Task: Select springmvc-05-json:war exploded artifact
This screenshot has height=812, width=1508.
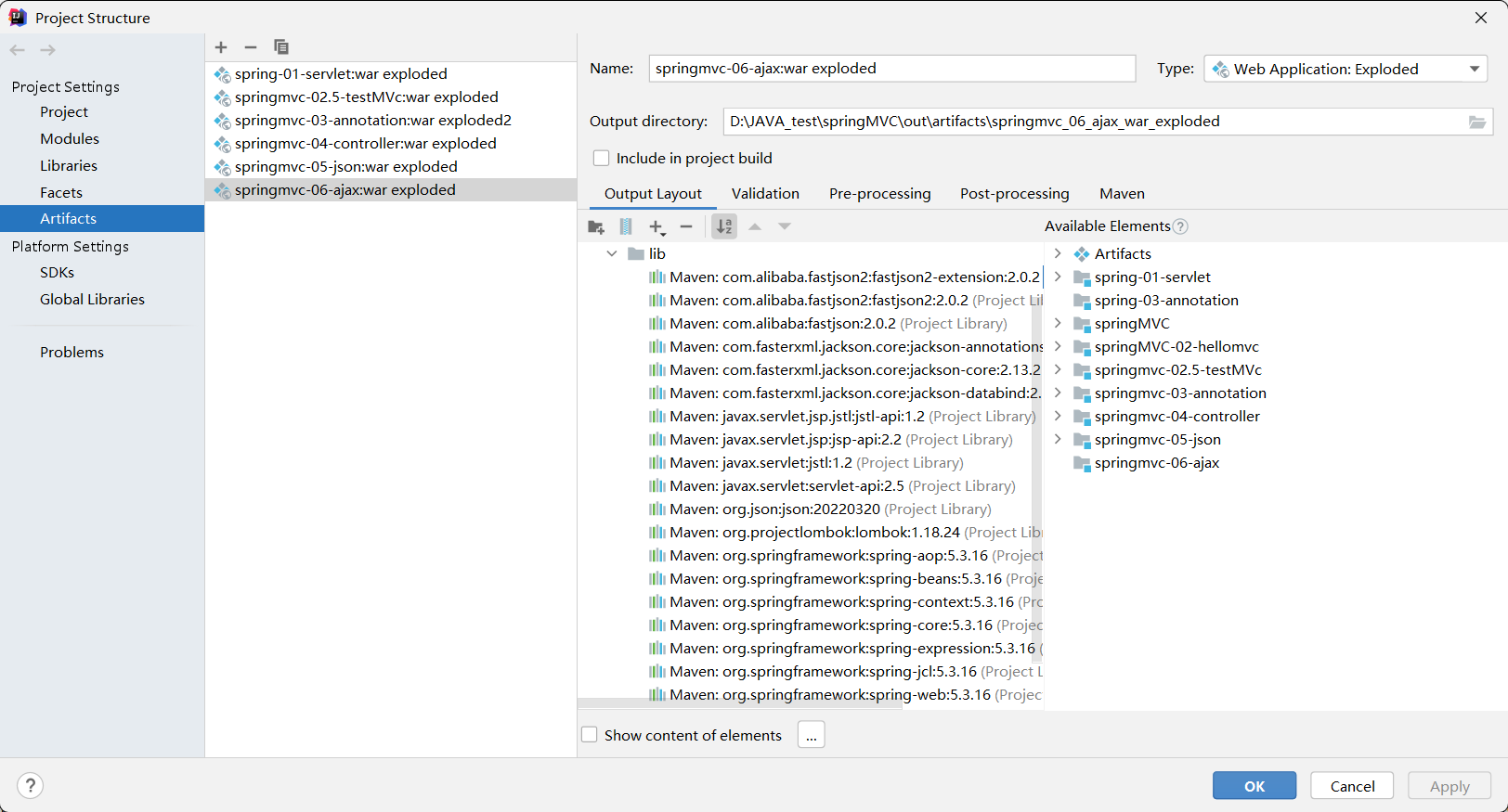Action: pos(390,167)
